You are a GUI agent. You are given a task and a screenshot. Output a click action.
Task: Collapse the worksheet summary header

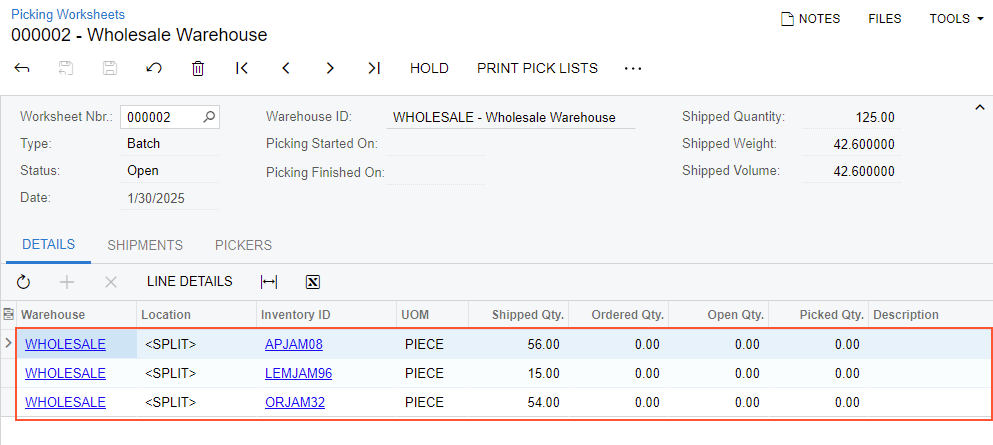click(x=979, y=107)
